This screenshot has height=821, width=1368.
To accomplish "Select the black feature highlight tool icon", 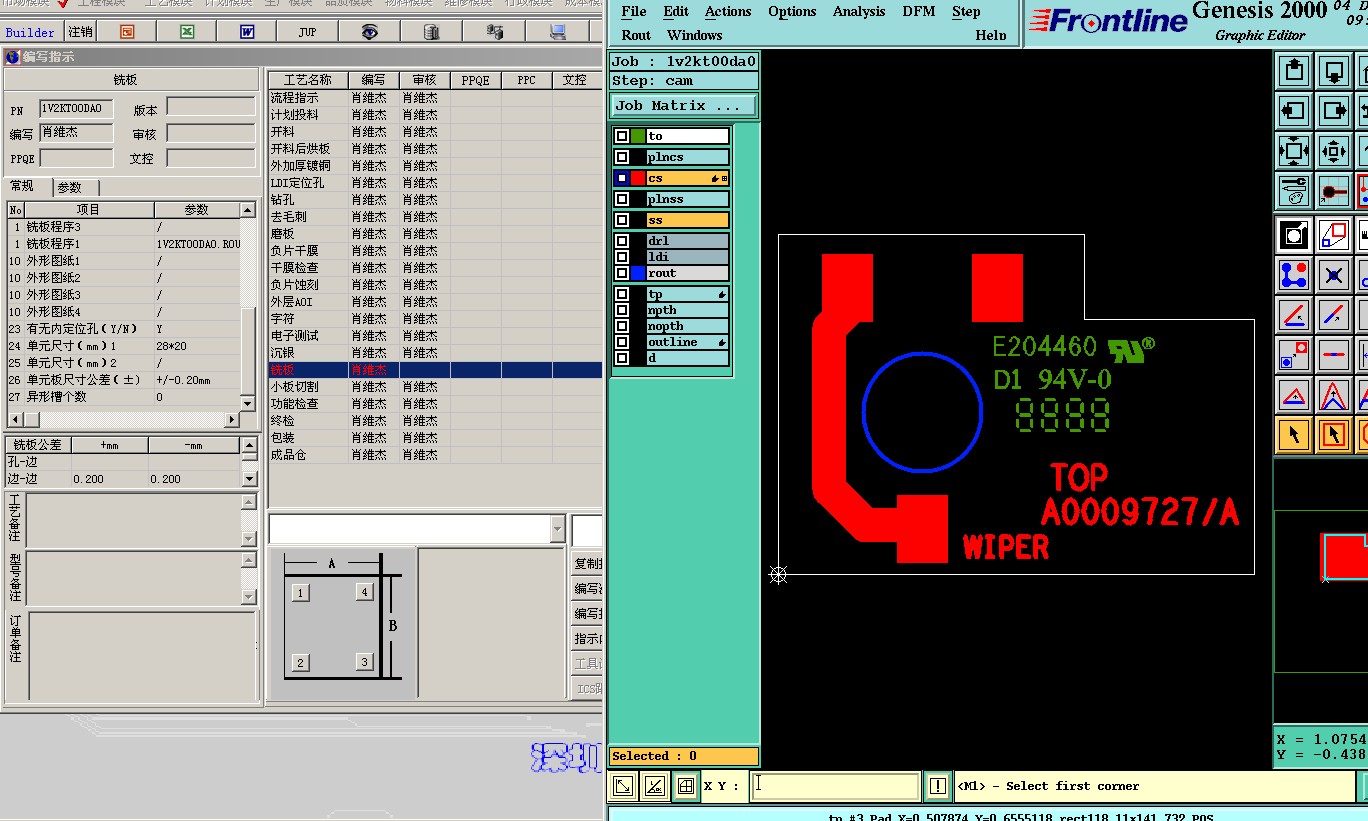I will [1294, 235].
